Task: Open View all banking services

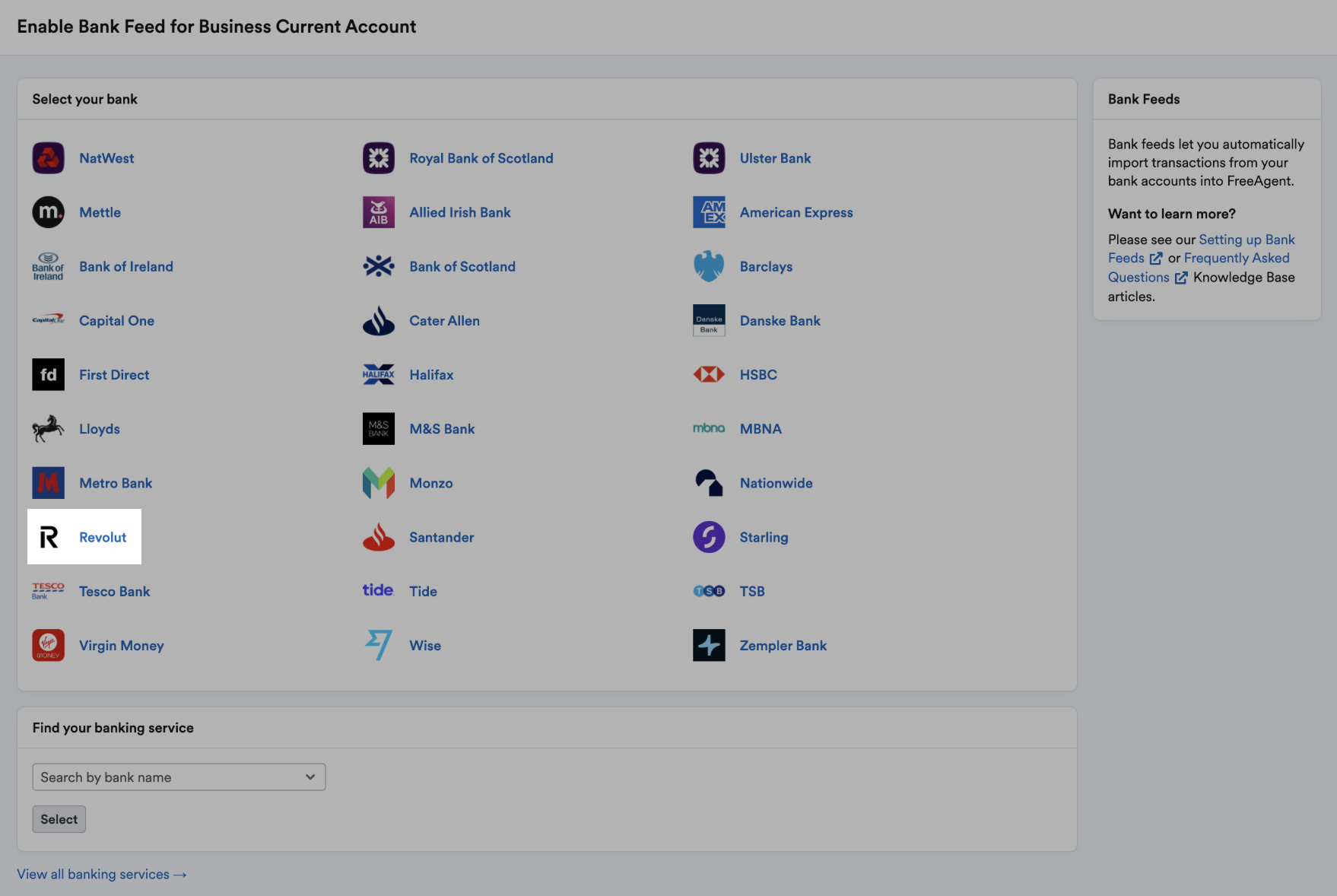Action: click(101, 874)
